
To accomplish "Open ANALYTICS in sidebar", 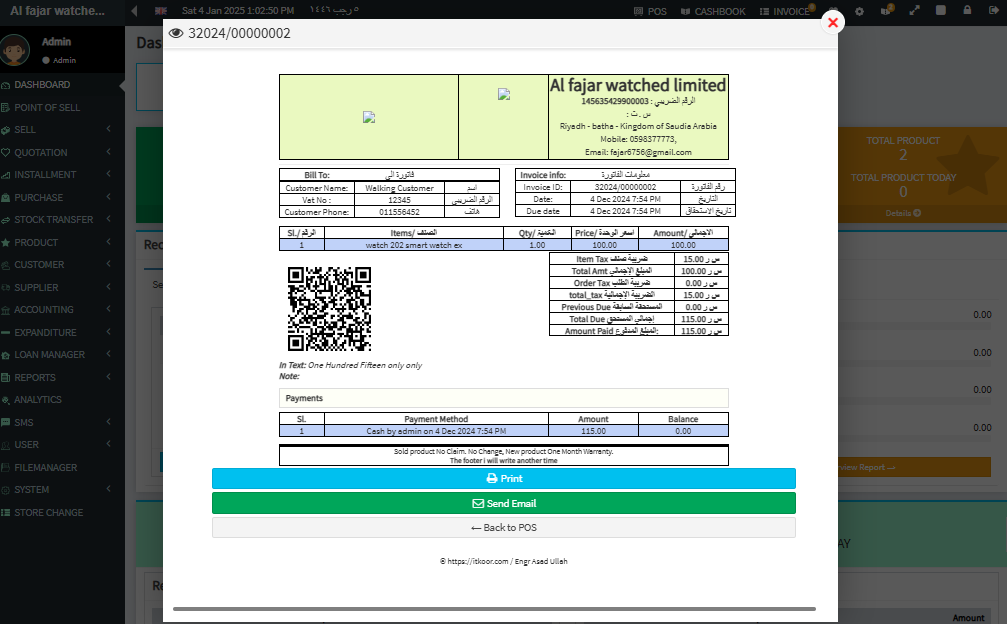I will [x=37, y=400].
